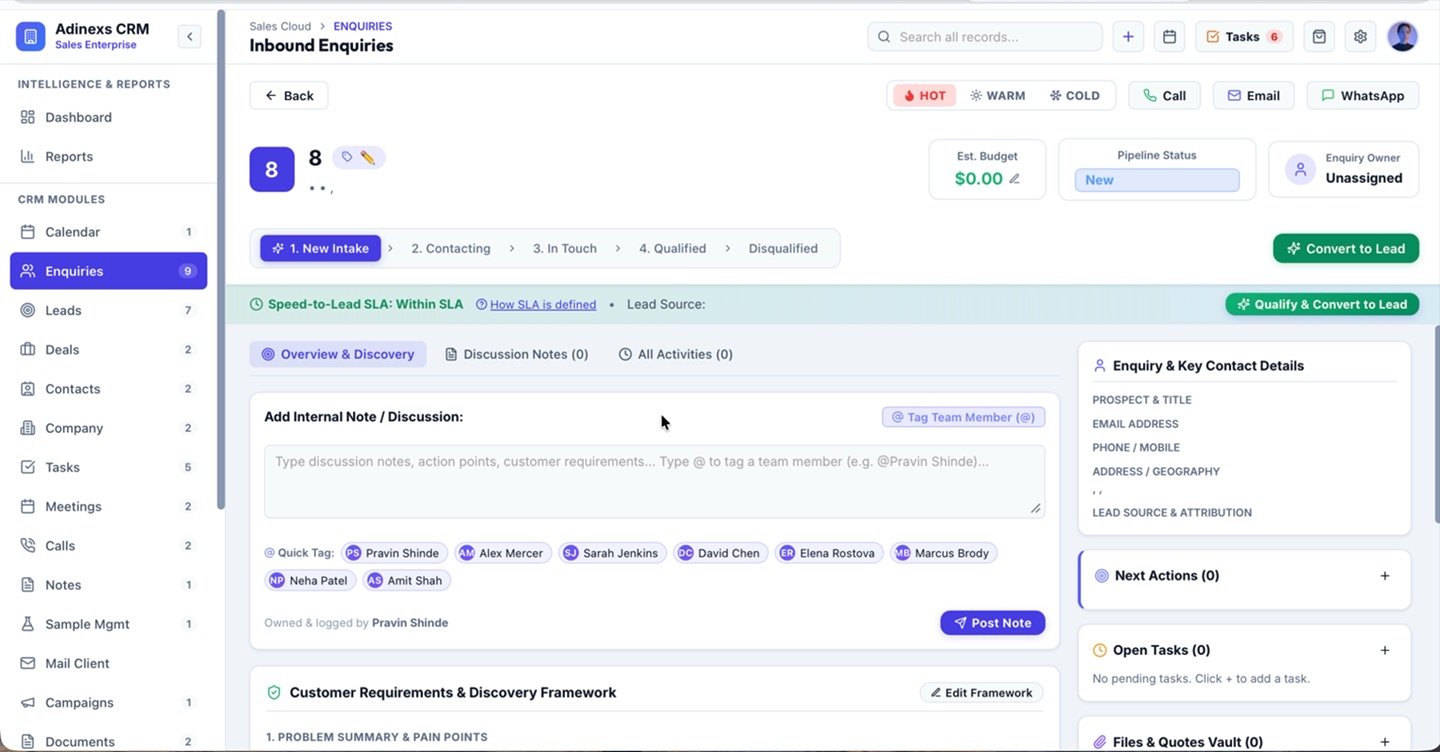Open the Pipeline Status dropdown showing New
This screenshot has width=1440, height=752.
point(1157,180)
